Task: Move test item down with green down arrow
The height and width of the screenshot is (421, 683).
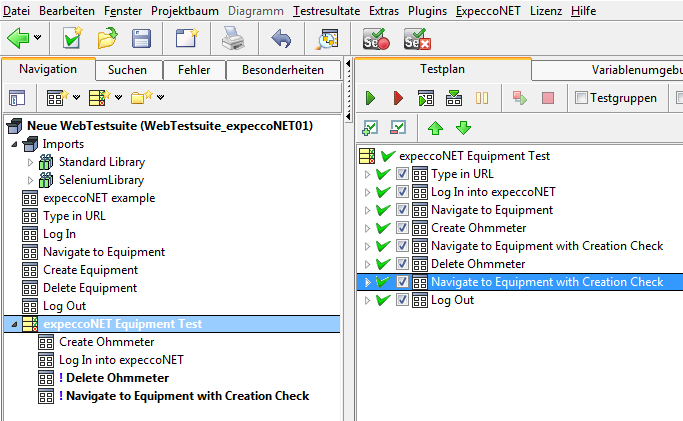Action: [x=462, y=128]
